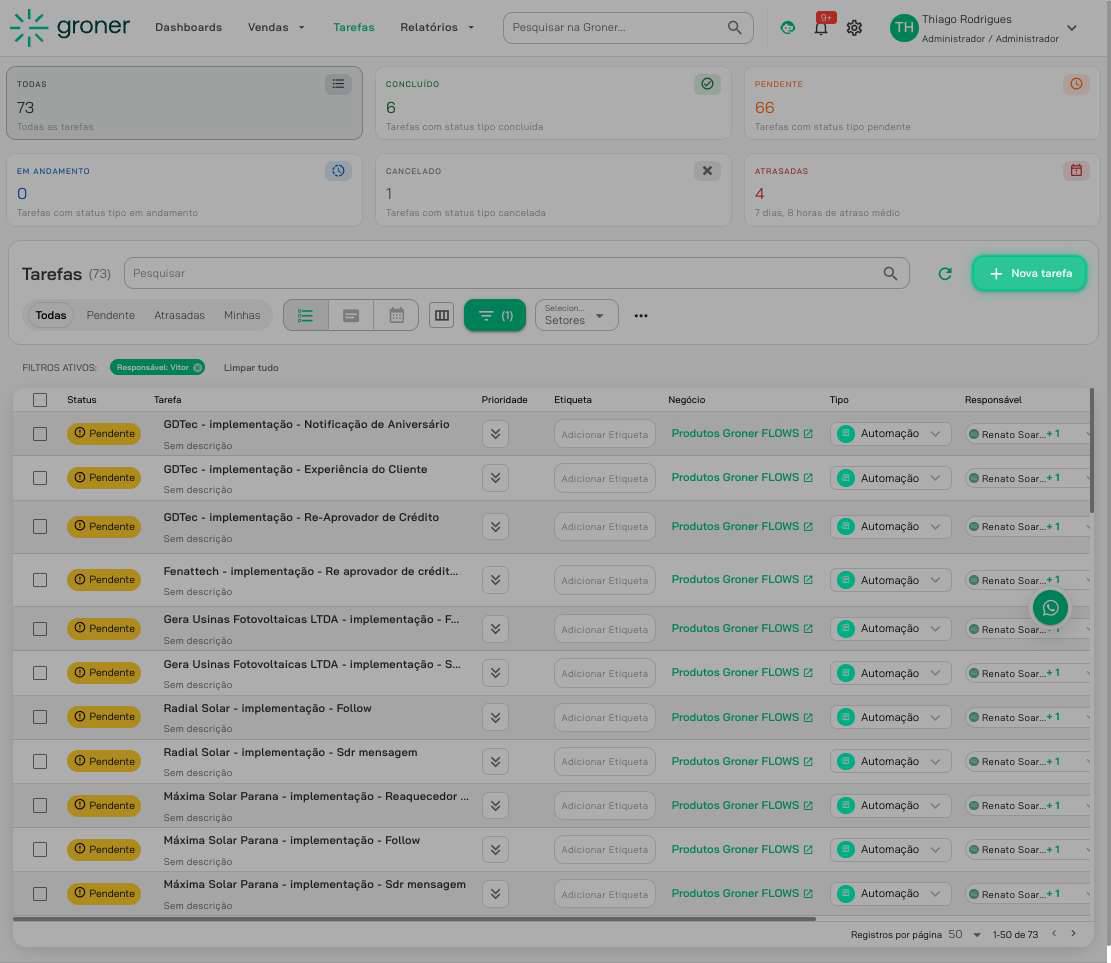Check the GDTec Re-Aprovador de Crédito row

click(40, 526)
